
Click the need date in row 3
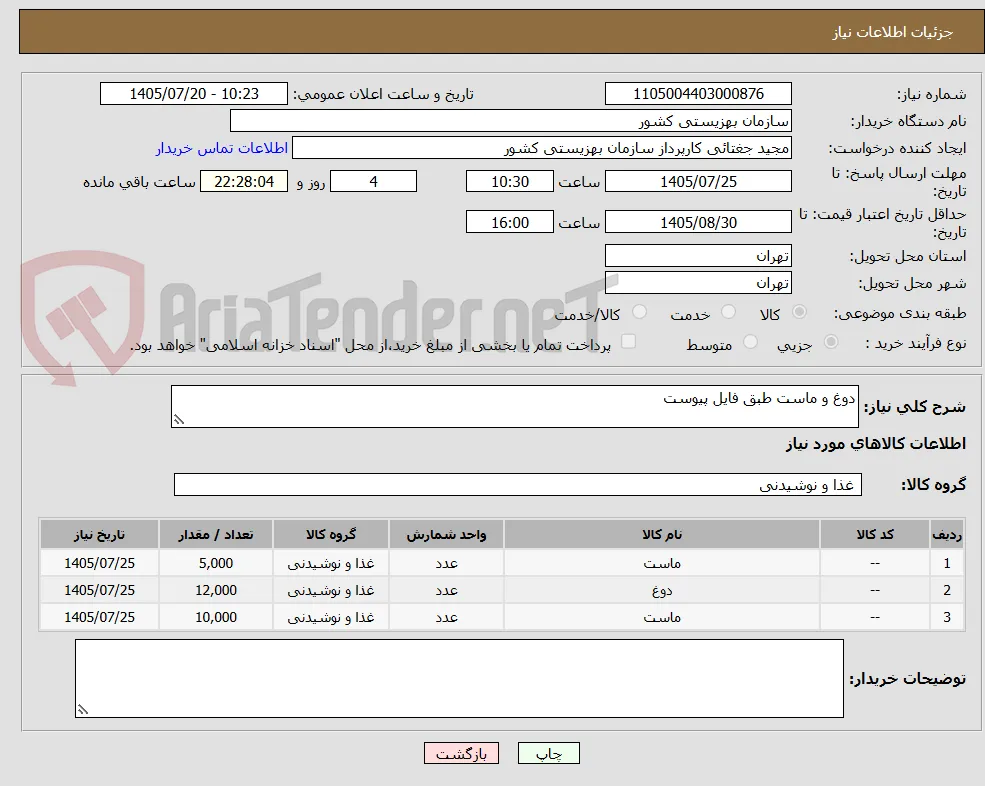coord(99,618)
